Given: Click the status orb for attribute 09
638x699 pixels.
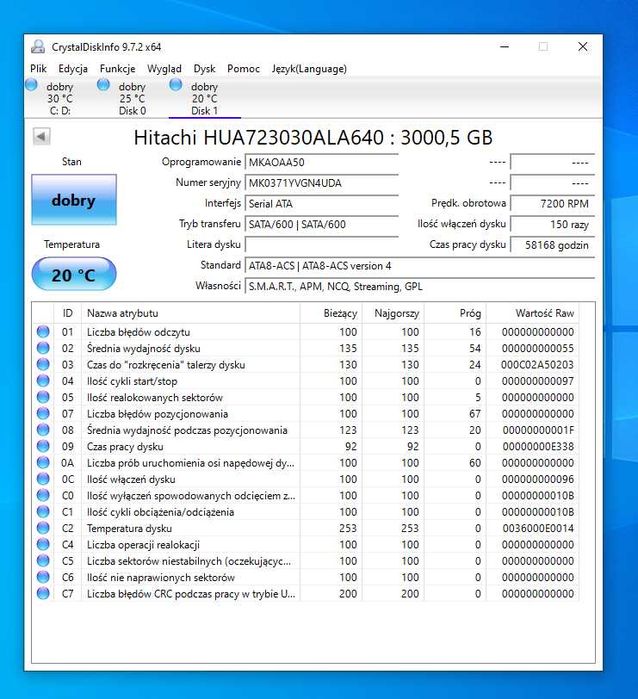Looking at the screenshot, I should click(x=43, y=446).
